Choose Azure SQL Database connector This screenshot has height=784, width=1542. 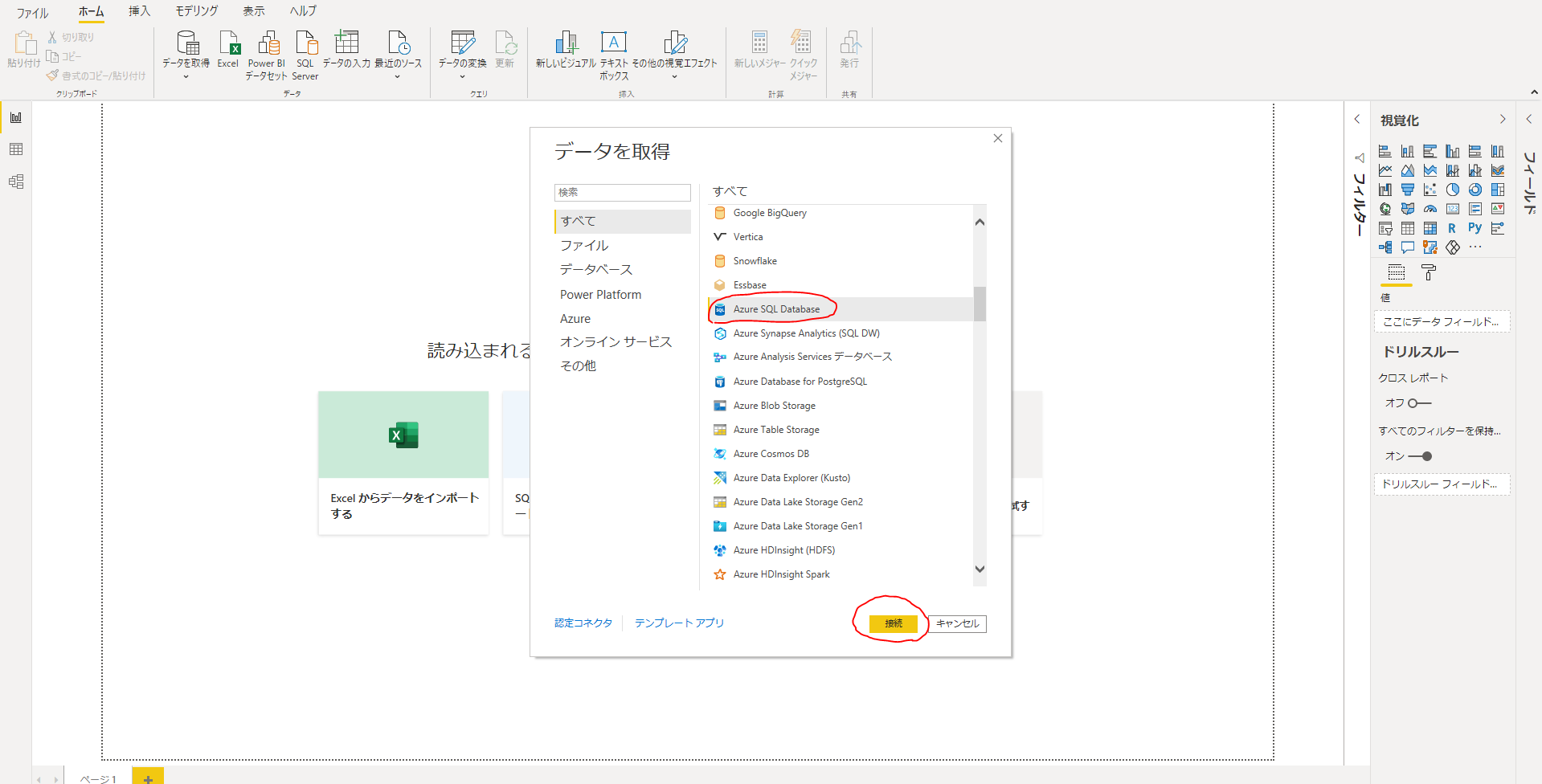point(841,309)
